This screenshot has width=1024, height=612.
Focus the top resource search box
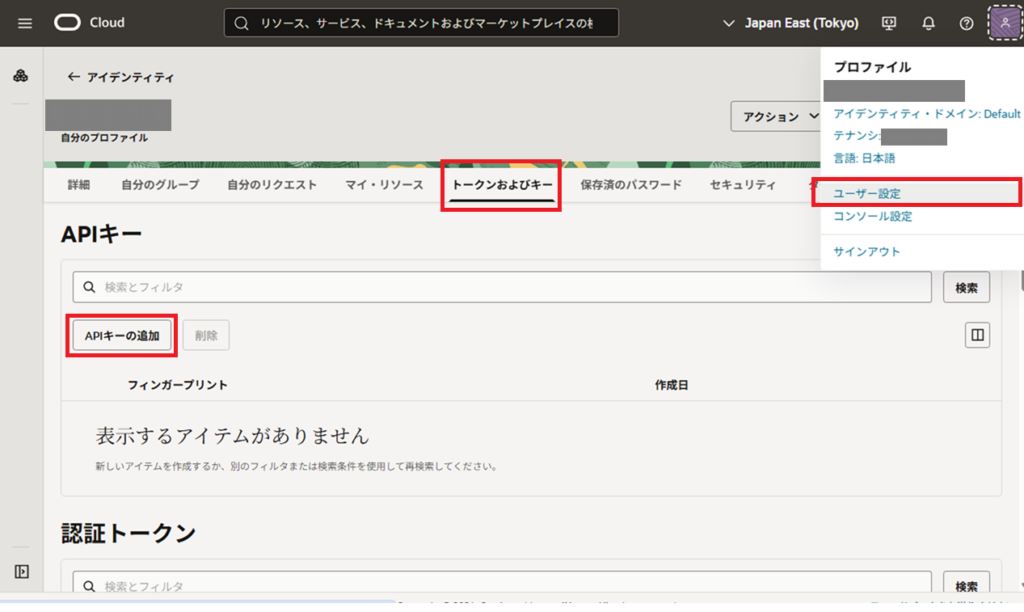[420, 23]
